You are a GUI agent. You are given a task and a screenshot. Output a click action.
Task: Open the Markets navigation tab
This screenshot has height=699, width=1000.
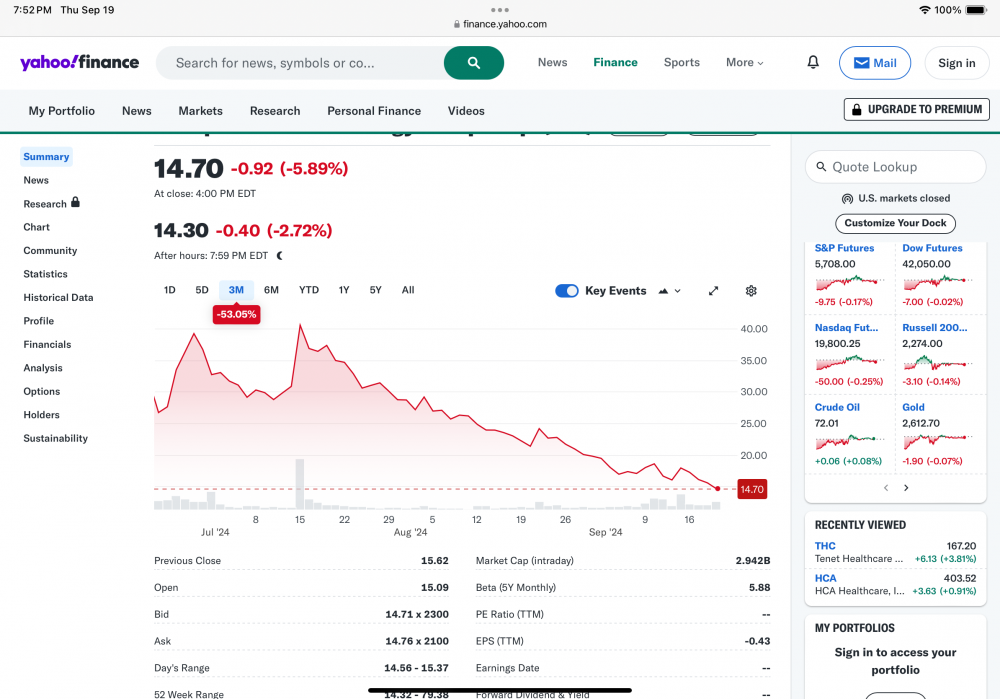point(200,111)
